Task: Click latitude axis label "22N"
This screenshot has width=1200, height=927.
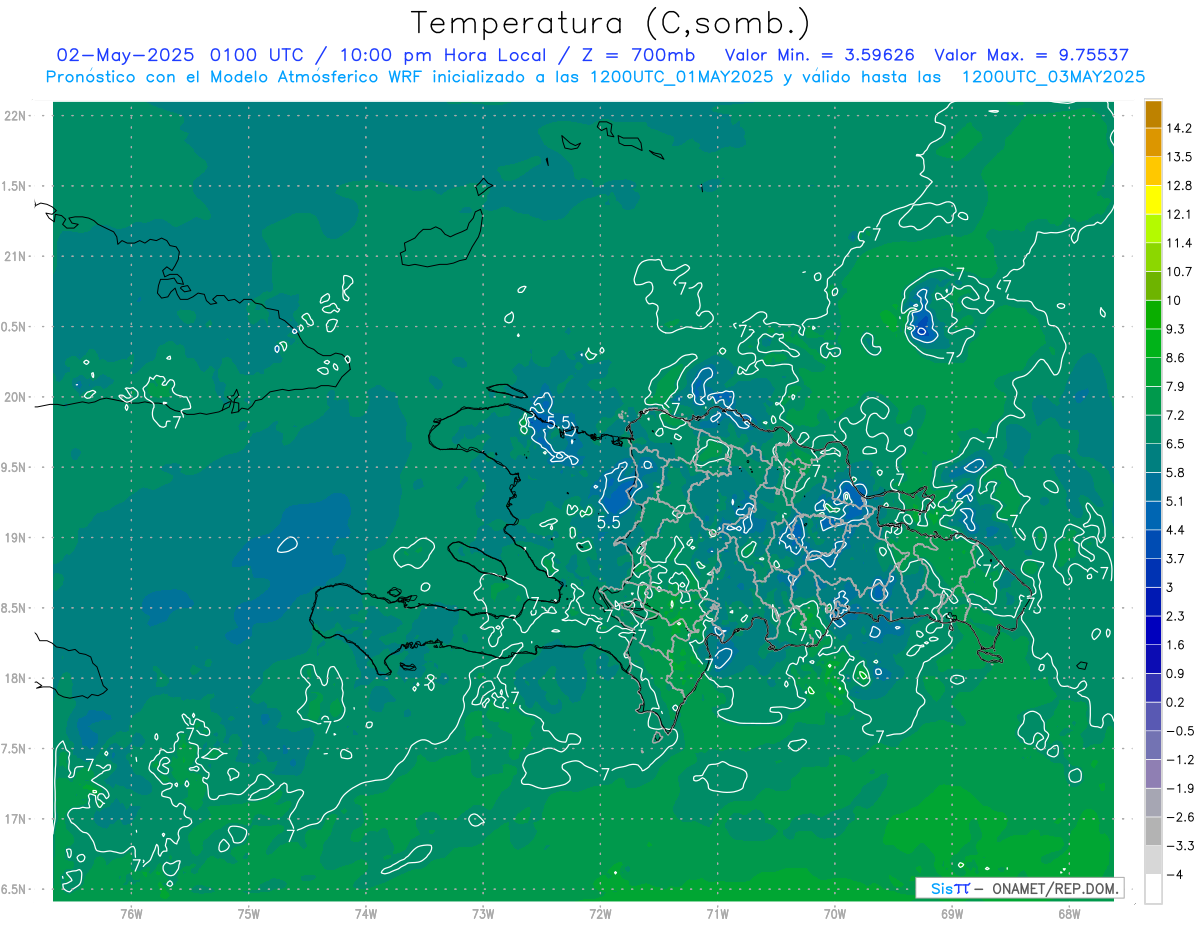Action: point(16,116)
